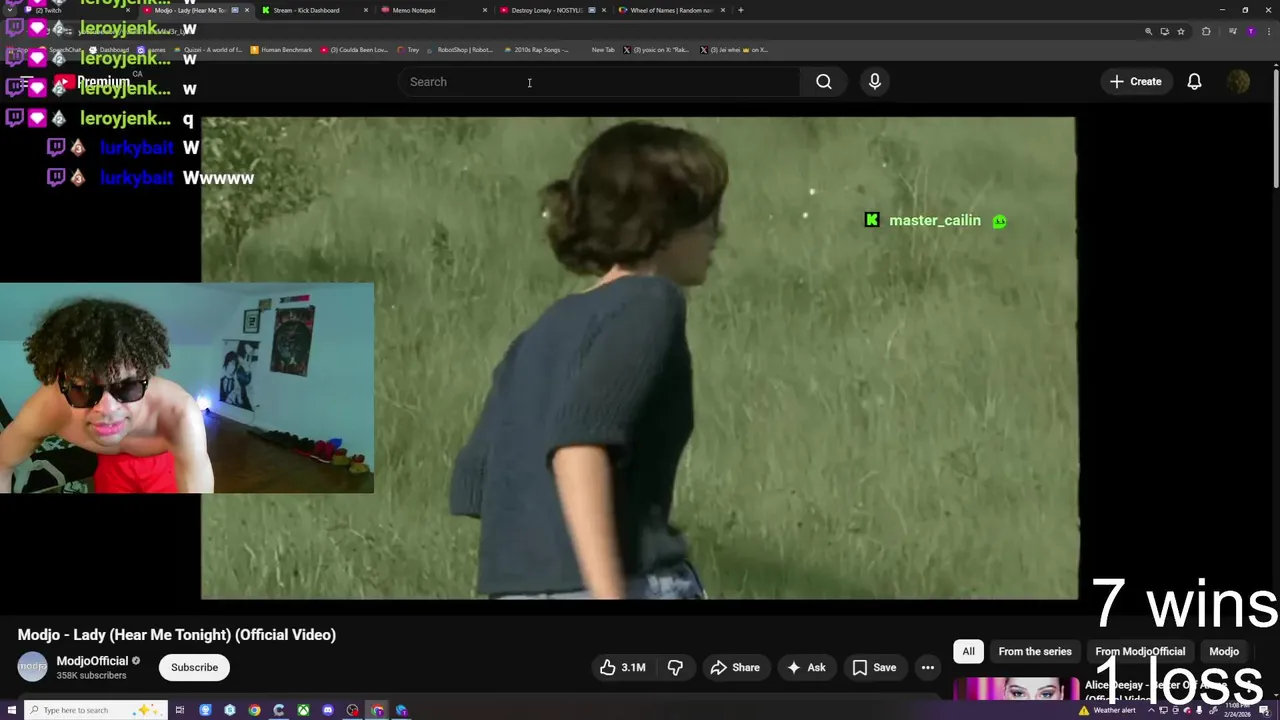Select the From the series chip
This screenshot has width=1280, height=720.
click(x=1035, y=651)
